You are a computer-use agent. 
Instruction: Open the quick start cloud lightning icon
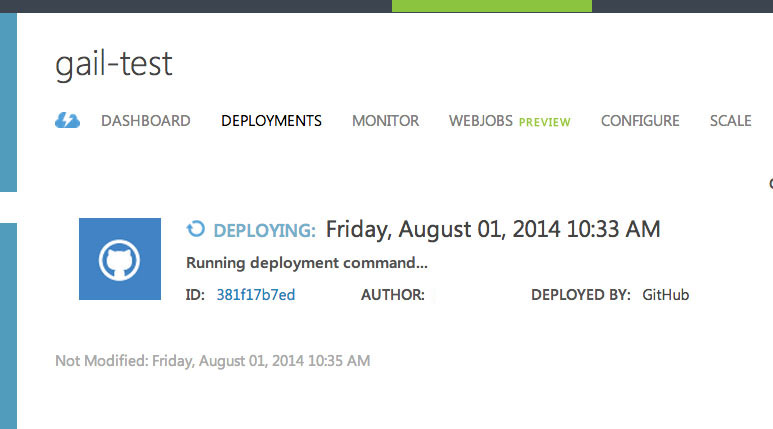(67, 121)
